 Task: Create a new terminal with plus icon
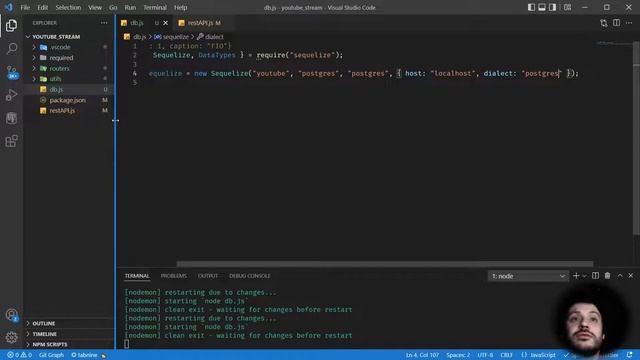576,276
